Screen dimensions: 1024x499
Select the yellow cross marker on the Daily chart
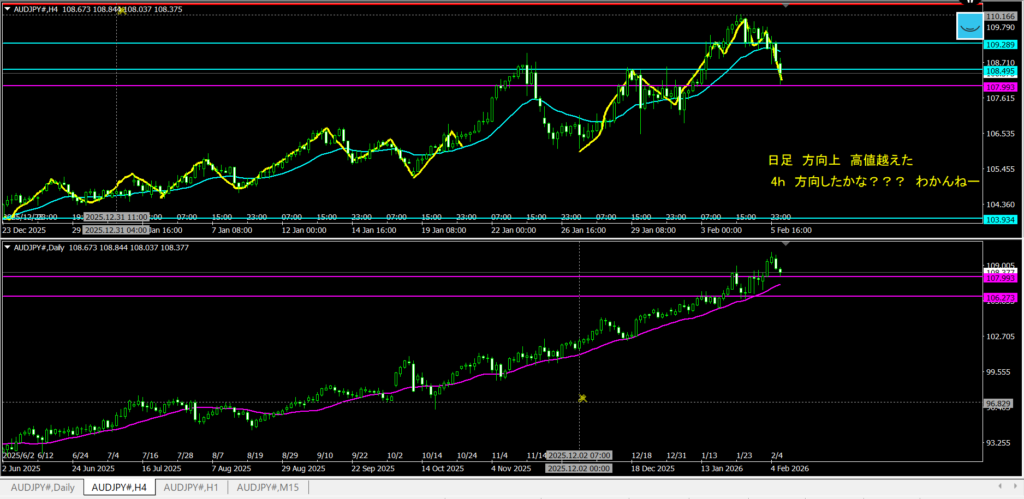[x=582, y=398]
